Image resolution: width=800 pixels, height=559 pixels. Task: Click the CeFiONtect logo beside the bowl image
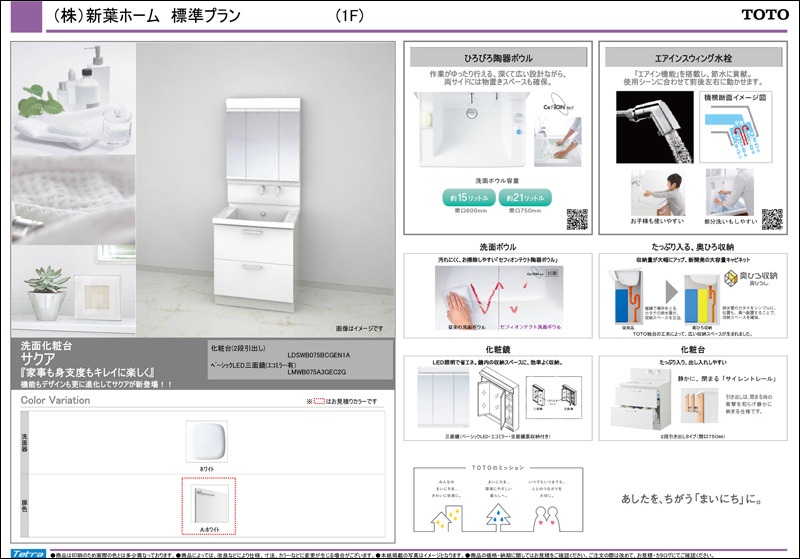[557, 105]
